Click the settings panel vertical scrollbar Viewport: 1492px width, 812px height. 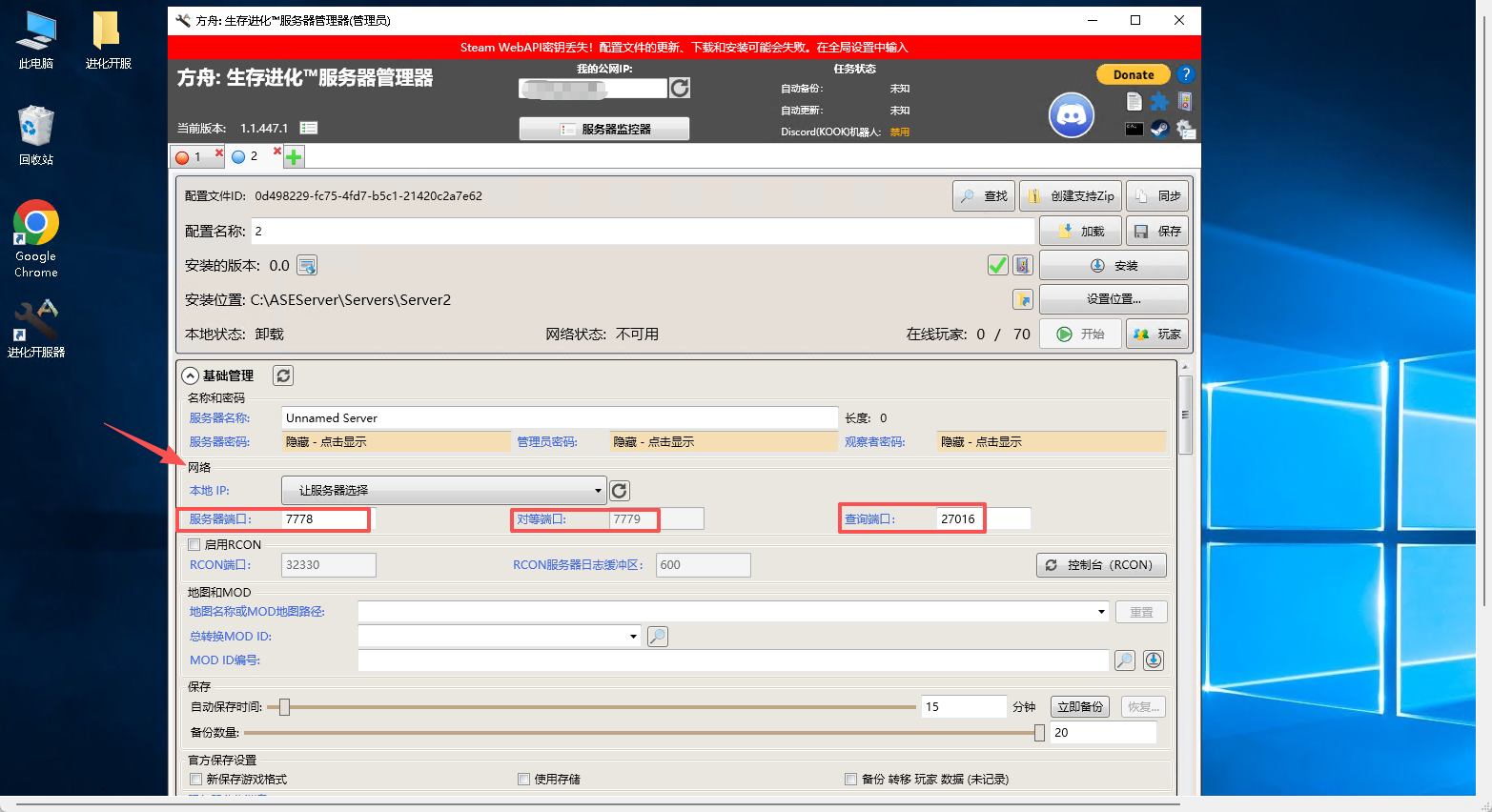pos(1186,416)
